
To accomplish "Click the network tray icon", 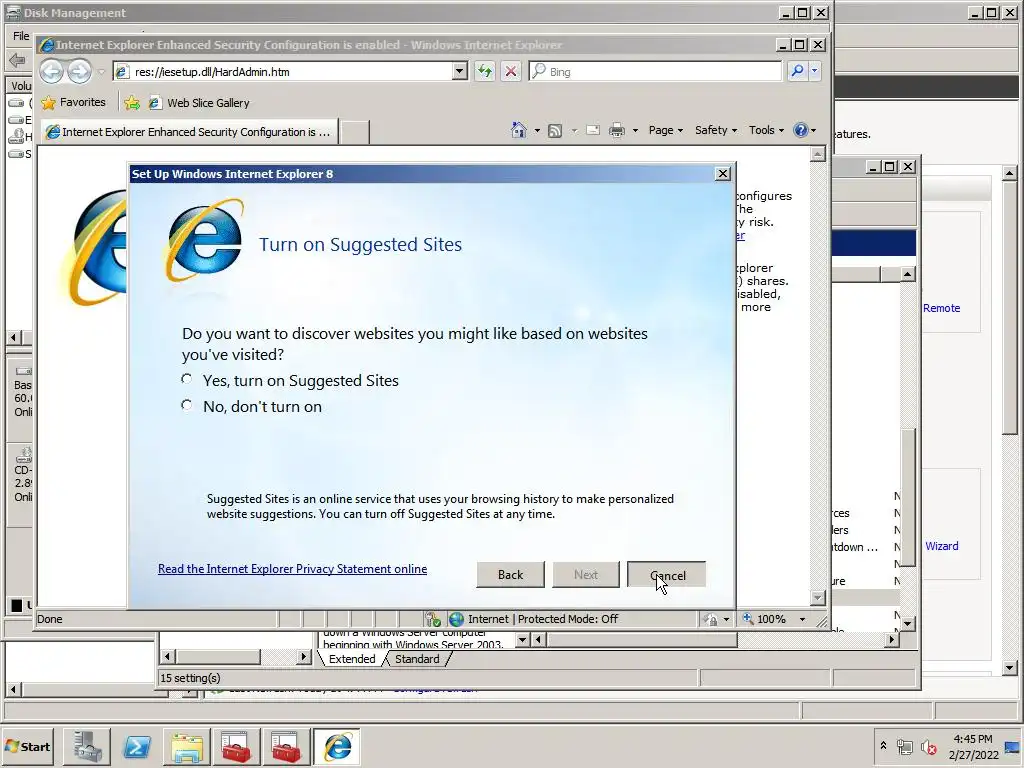I will 904,746.
